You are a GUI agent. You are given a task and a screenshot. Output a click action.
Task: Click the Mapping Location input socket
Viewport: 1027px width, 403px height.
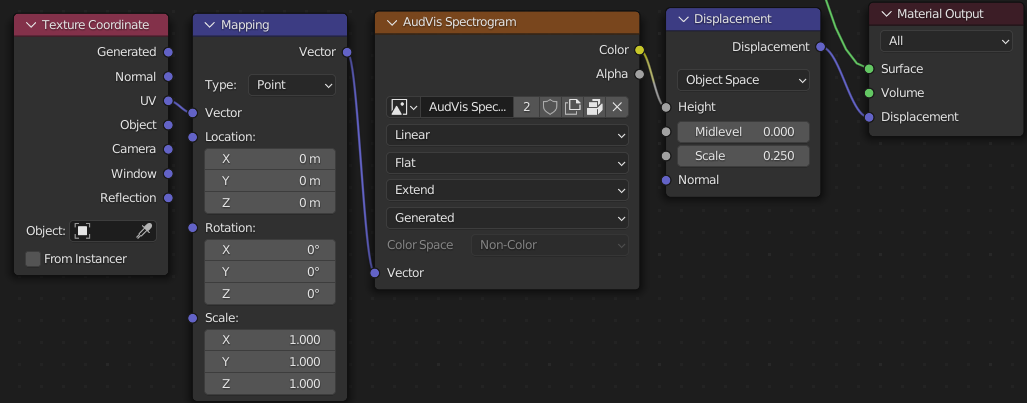tap(193, 137)
